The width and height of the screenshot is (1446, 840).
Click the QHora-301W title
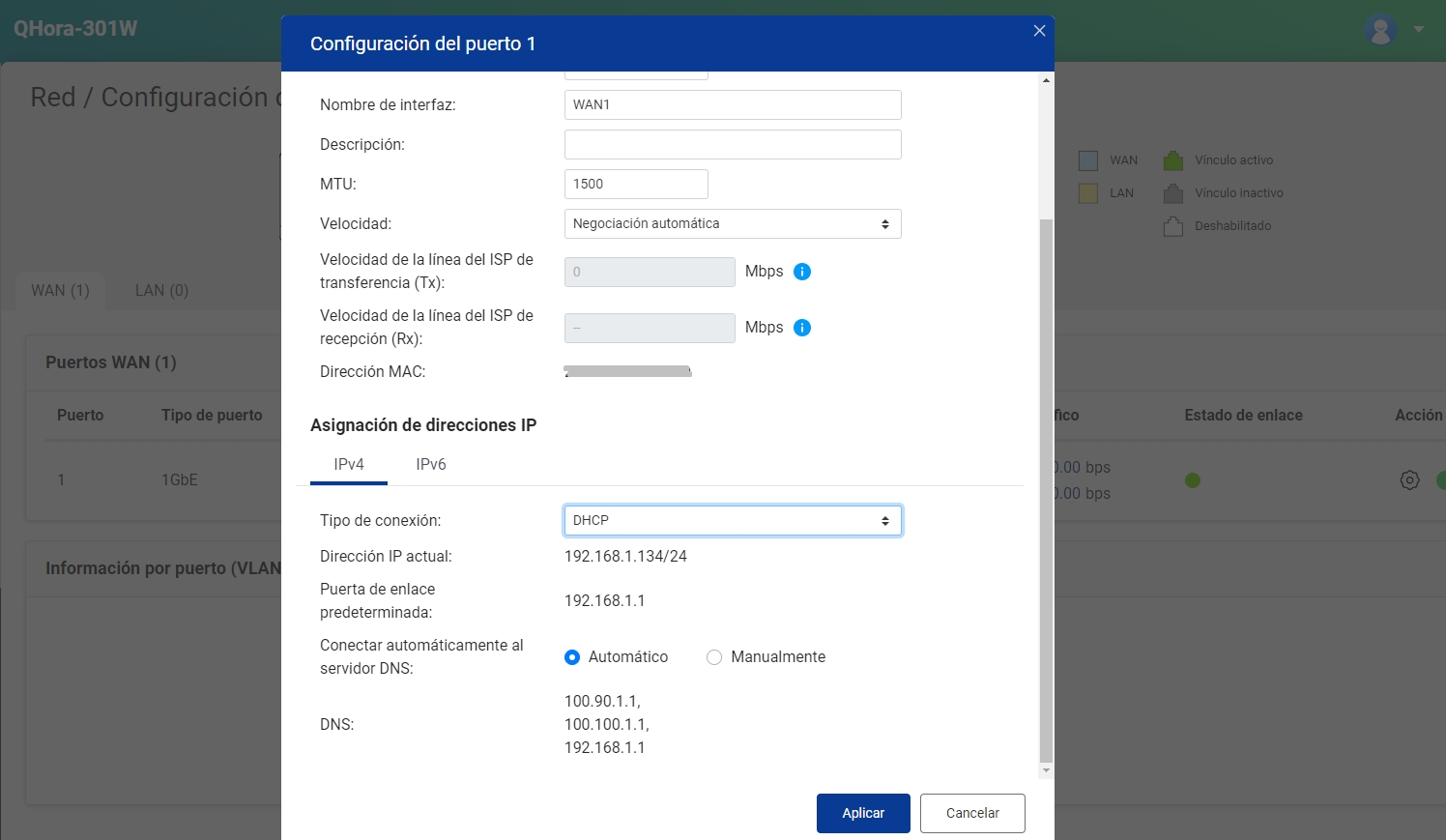click(x=75, y=29)
